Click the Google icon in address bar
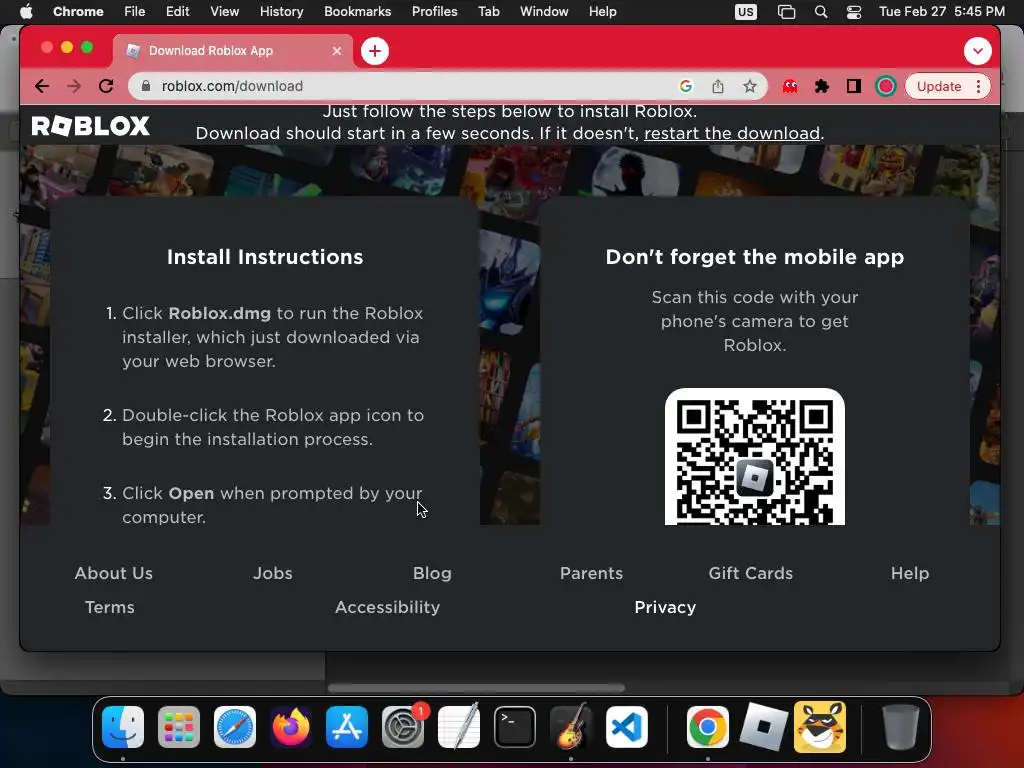 click(686, 86)
